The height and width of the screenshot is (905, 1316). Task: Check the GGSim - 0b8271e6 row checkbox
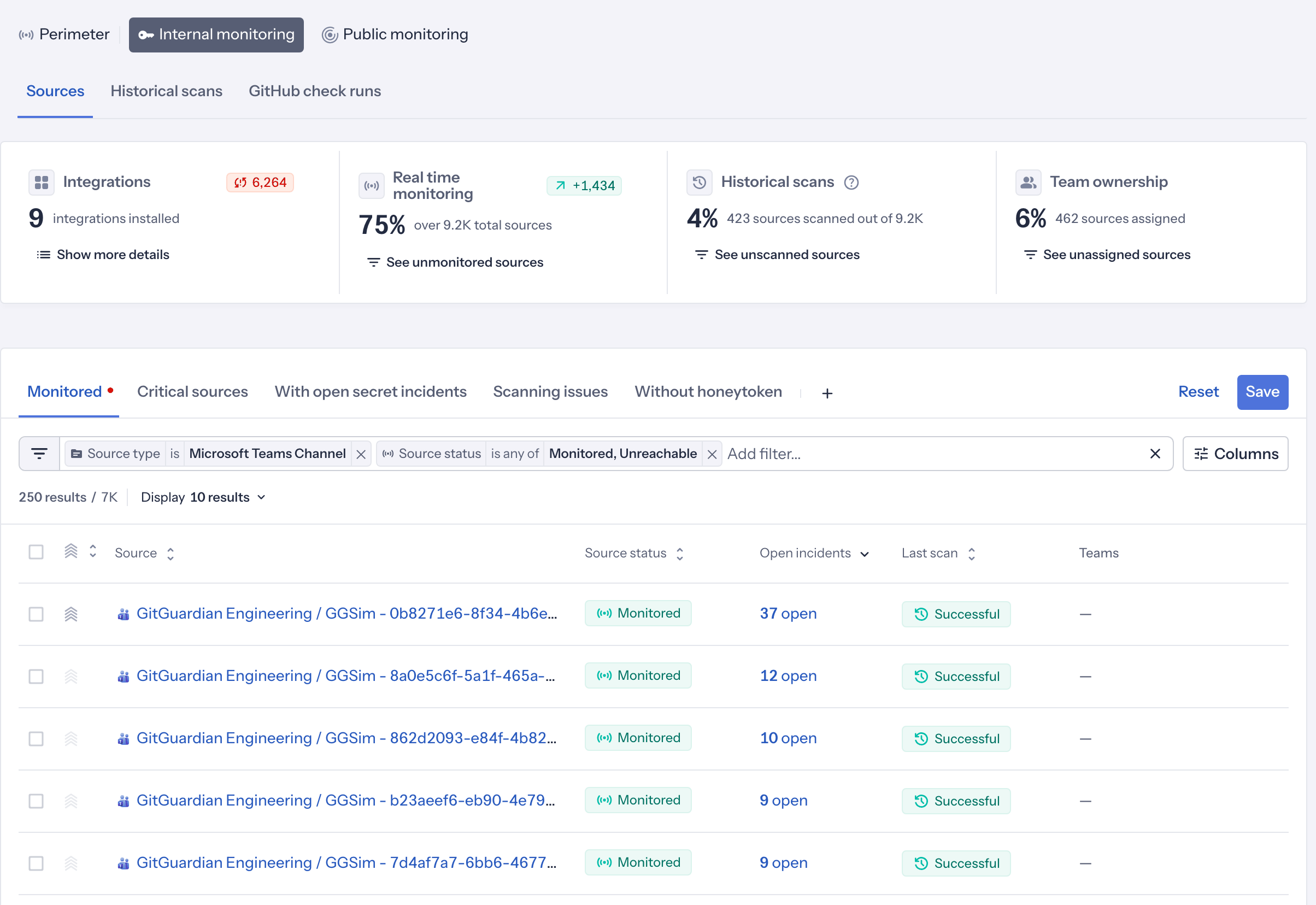36,615
